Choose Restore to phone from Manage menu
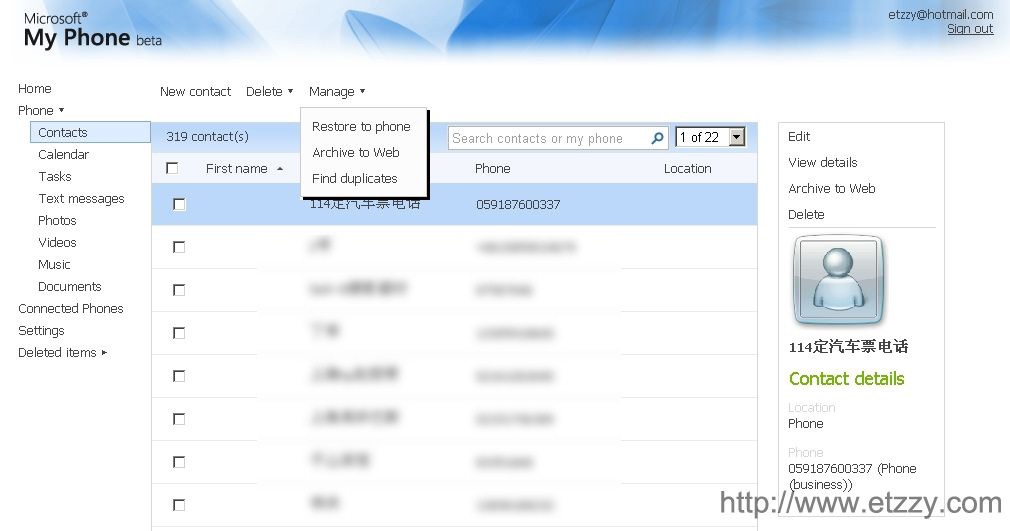 click(x=361, y=126)
